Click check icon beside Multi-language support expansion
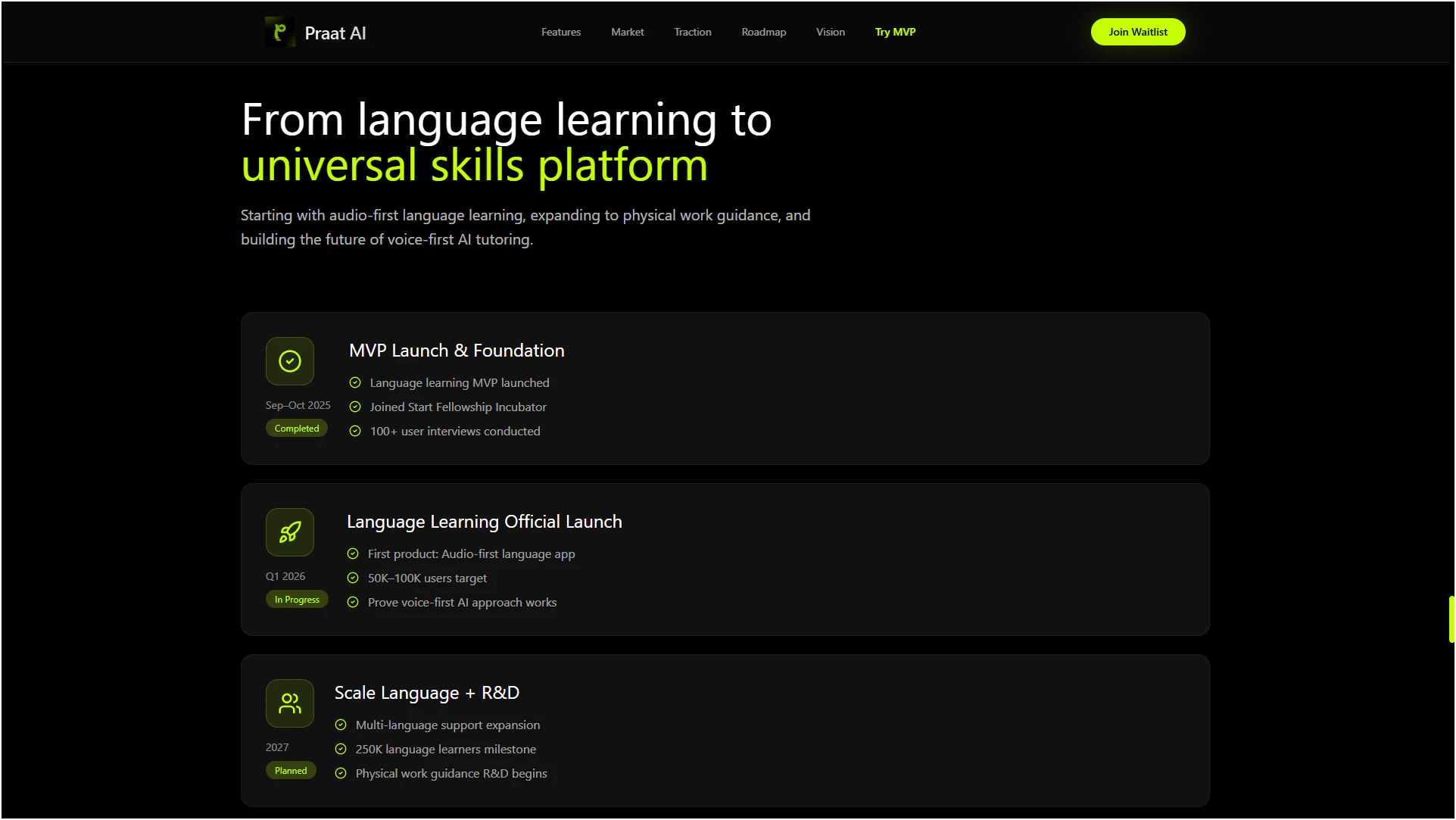Screen dimensions: 1456x820 [341, 725]
